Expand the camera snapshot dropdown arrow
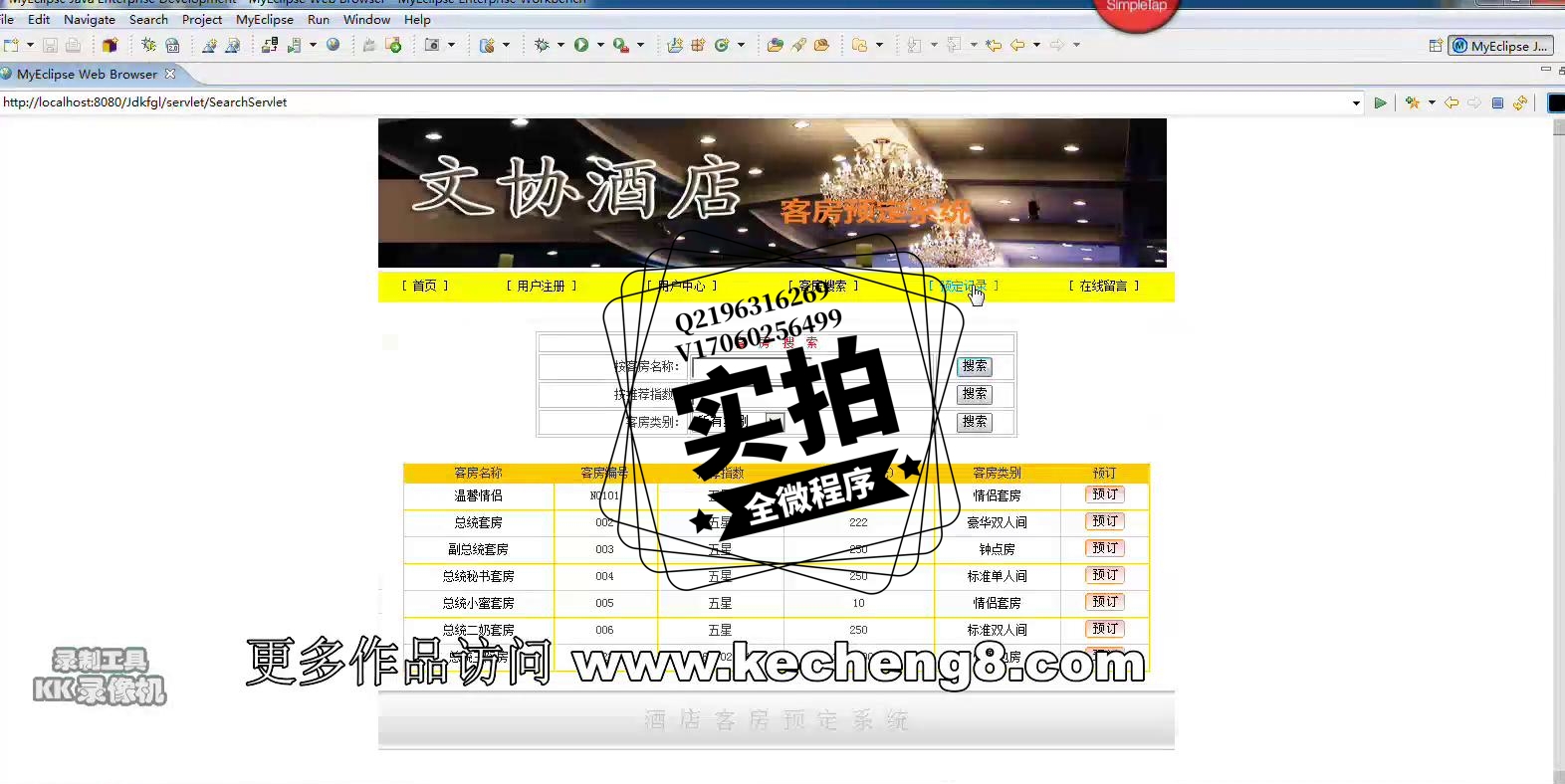1565x784 pixels. click(x=451, y=45)
